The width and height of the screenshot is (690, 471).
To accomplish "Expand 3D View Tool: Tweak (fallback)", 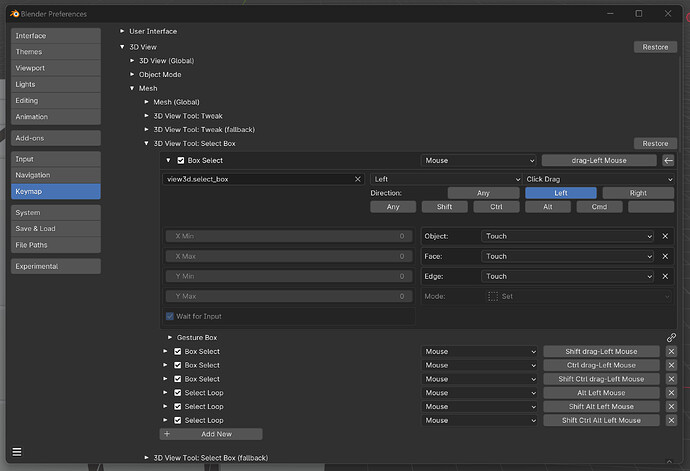I will [147, 129].
